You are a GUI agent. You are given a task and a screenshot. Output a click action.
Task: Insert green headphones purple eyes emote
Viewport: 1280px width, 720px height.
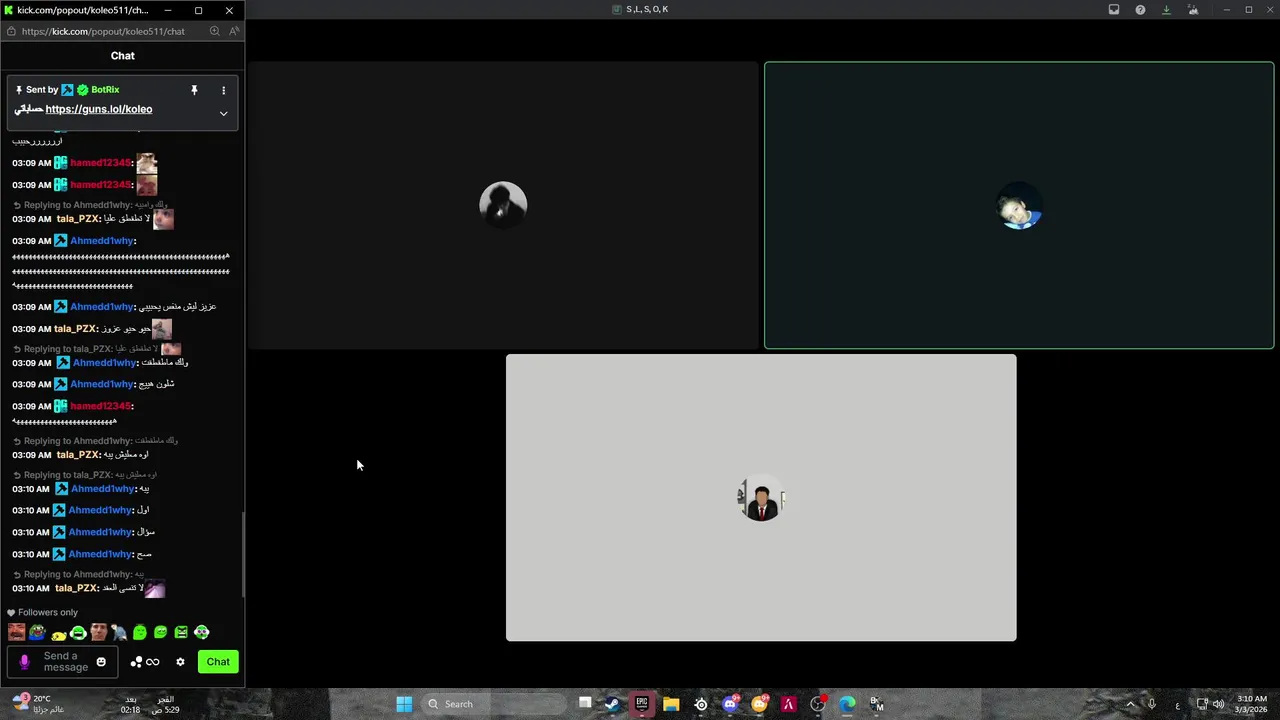click(202, 632)
